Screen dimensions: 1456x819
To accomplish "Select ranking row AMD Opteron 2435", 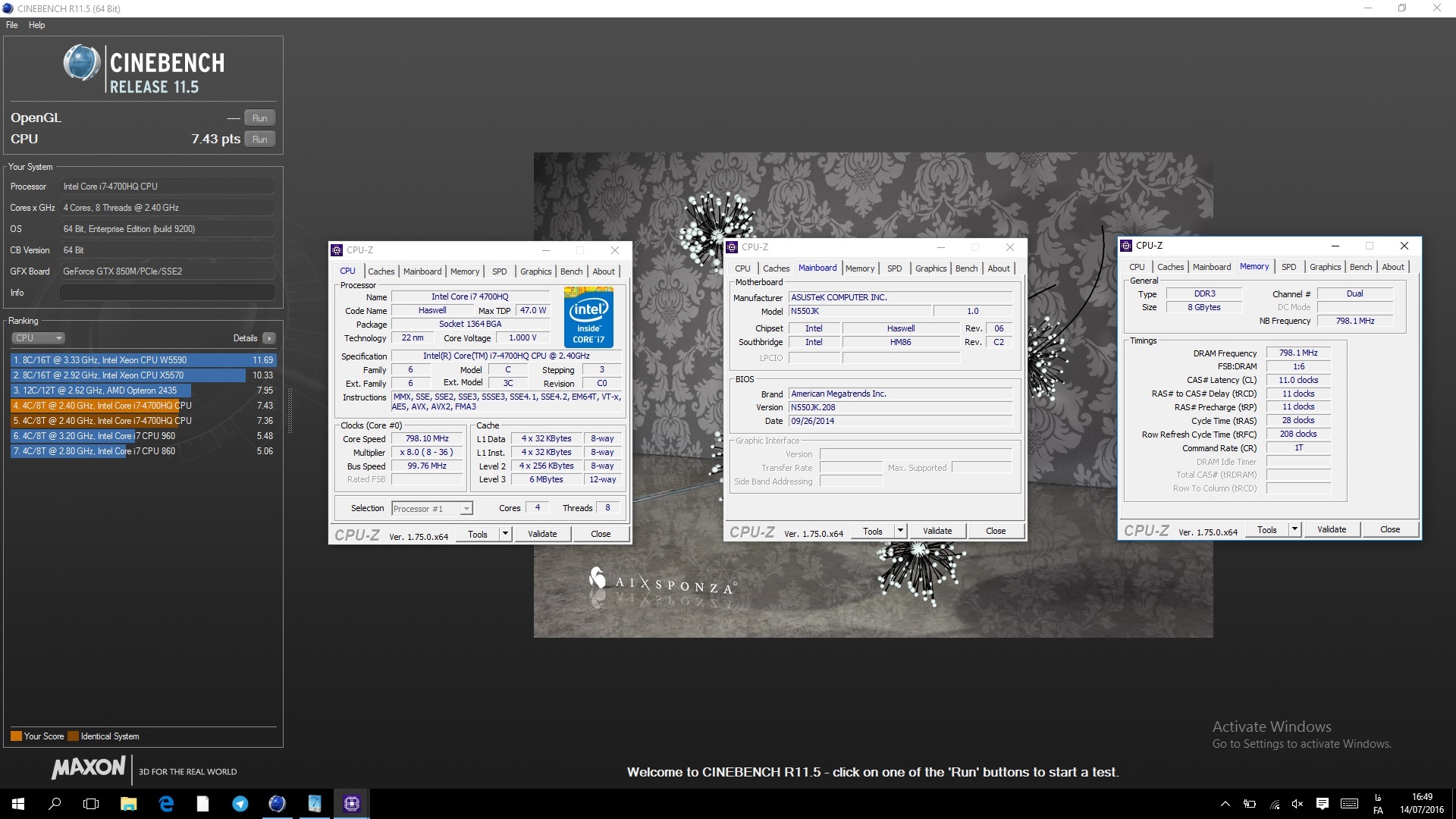I will 143,391.
